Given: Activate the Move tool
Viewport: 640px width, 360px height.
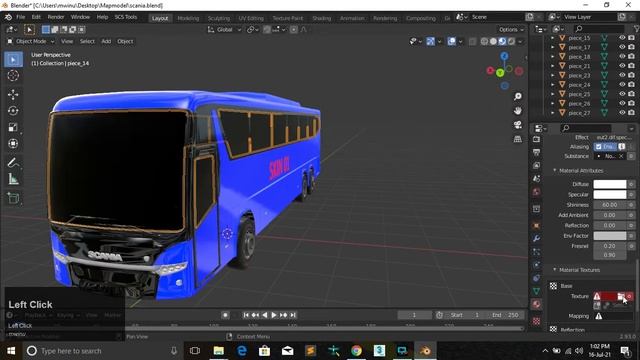Looking at the screenshot, I should pyautogui.click(x=13, y=95).
